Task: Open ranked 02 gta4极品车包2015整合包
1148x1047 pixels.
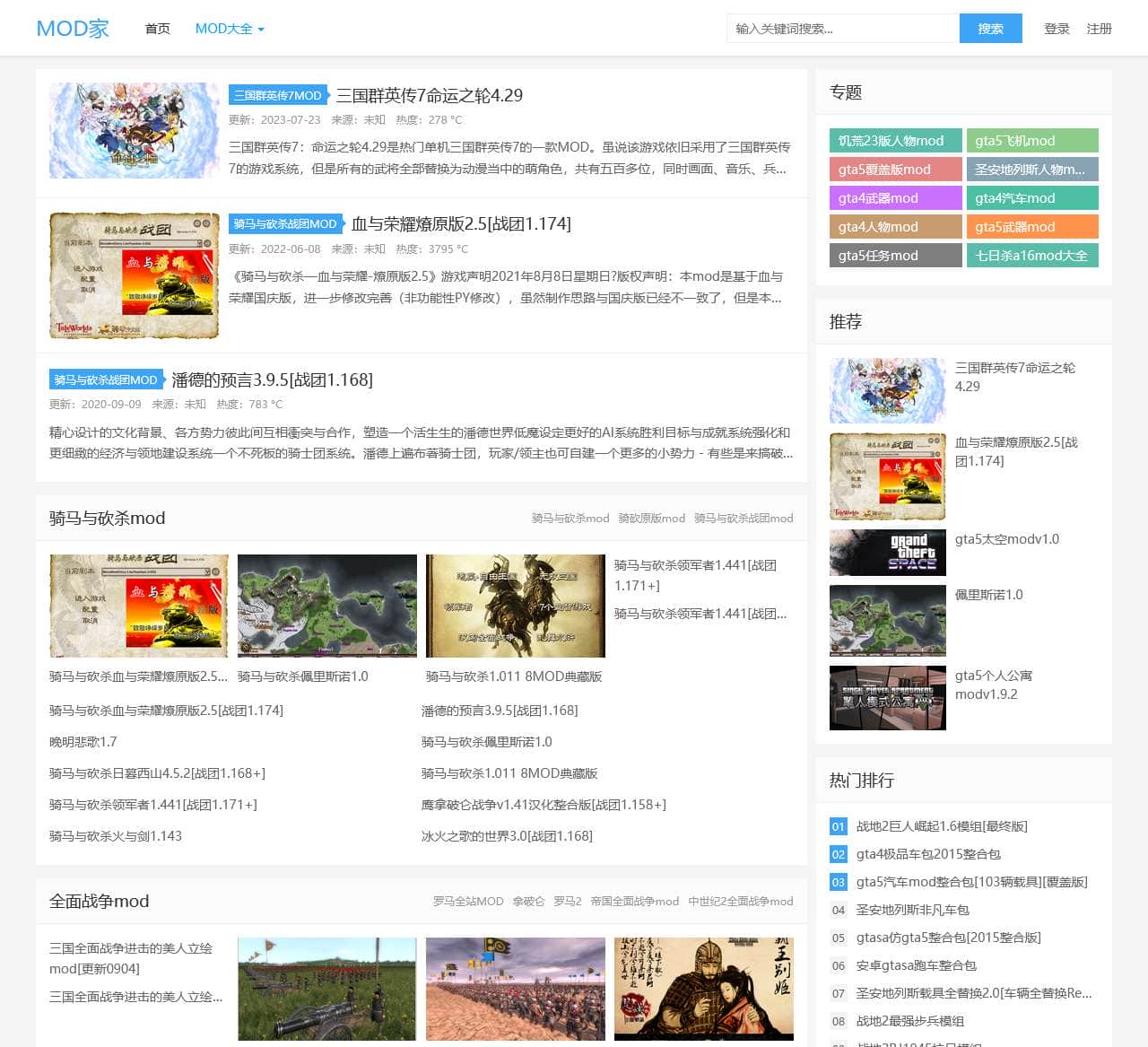Action: click(928, 854)
